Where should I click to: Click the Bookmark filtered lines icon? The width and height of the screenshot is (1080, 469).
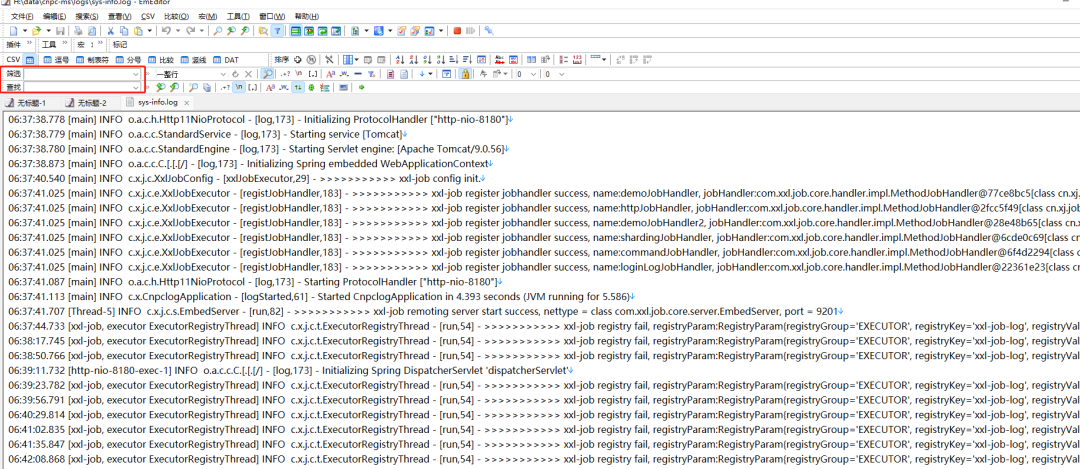[391, 74]
